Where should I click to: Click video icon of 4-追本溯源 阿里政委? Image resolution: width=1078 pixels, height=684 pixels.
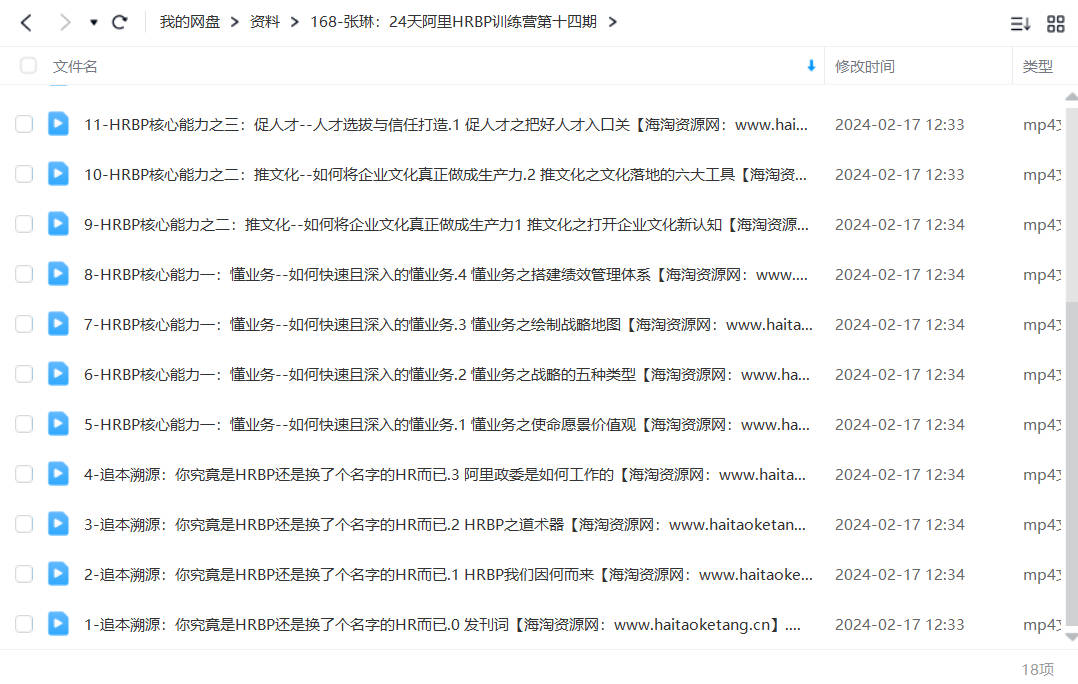pyautogui.click(x=58, y=474)
